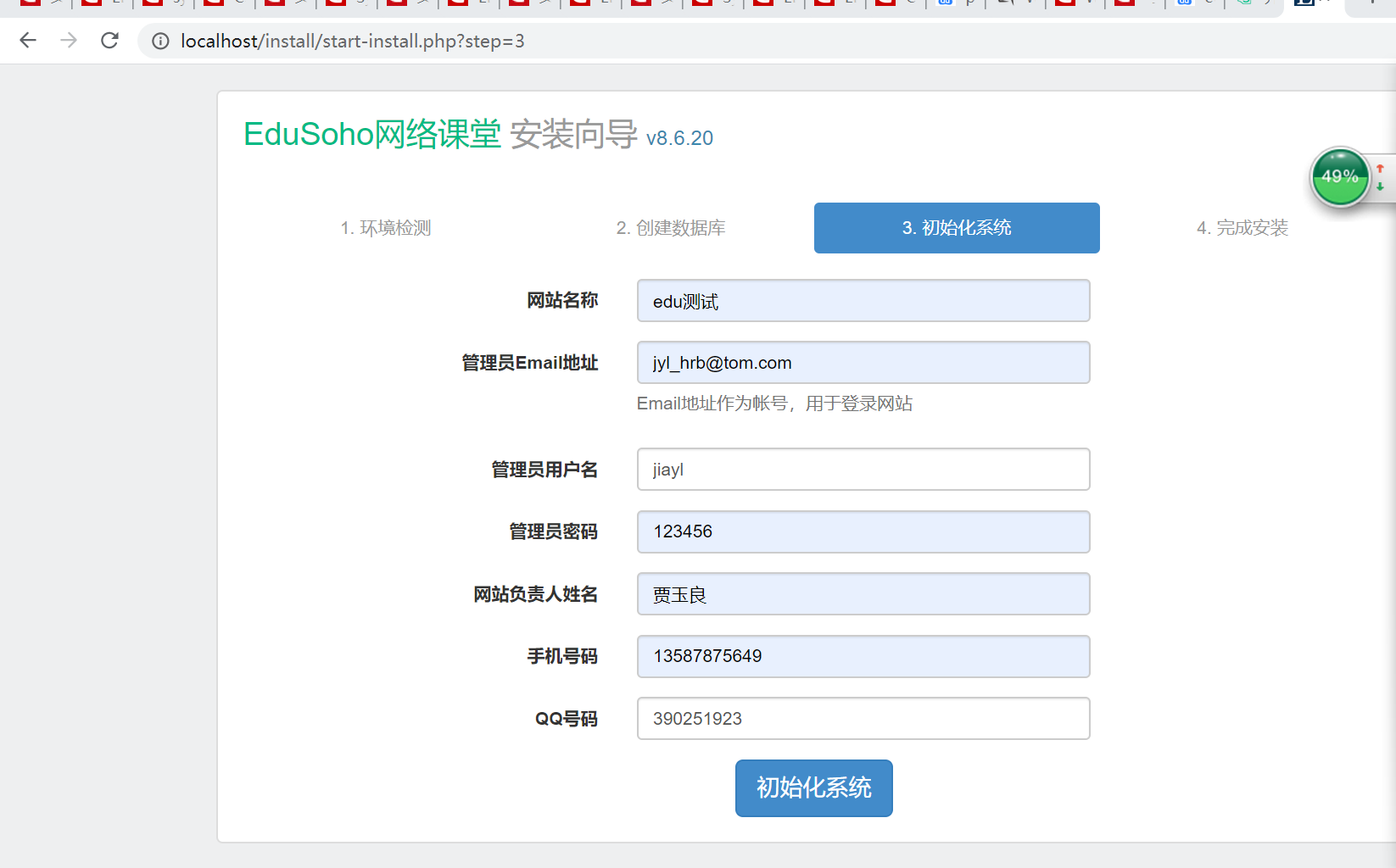
Task: Click the 安装向导 heading text
Action: 573,135
